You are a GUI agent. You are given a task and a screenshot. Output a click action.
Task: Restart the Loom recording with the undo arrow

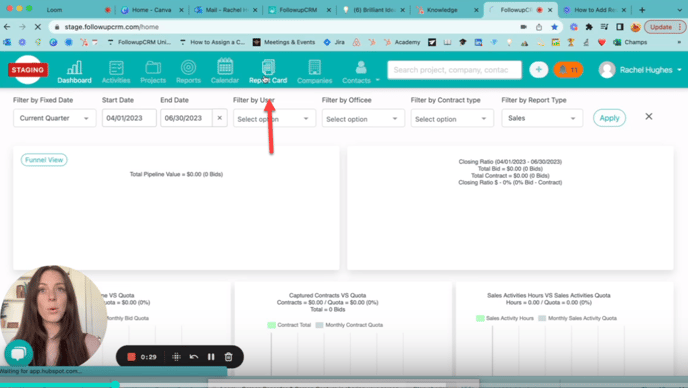pyautogui.click(x=194, y=357)
